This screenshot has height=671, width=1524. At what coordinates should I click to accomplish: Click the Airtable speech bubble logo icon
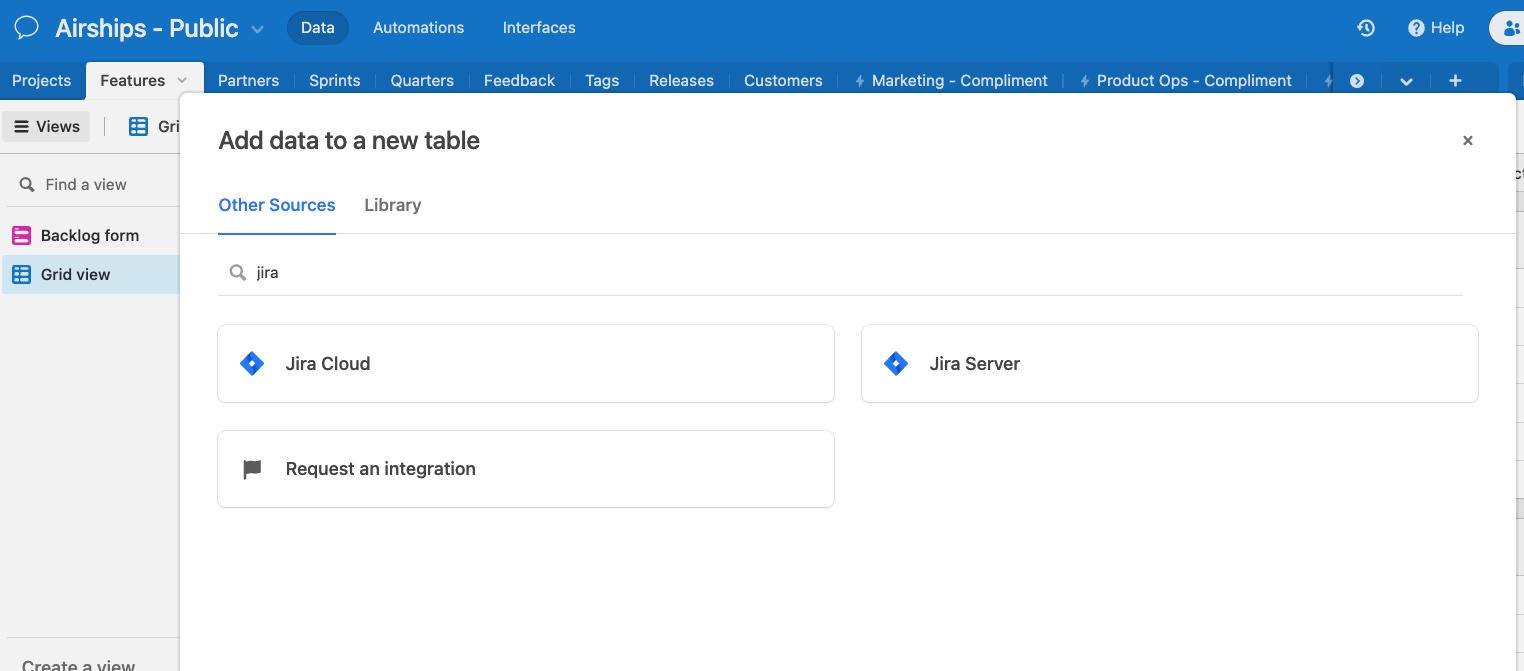pos(26,27)
